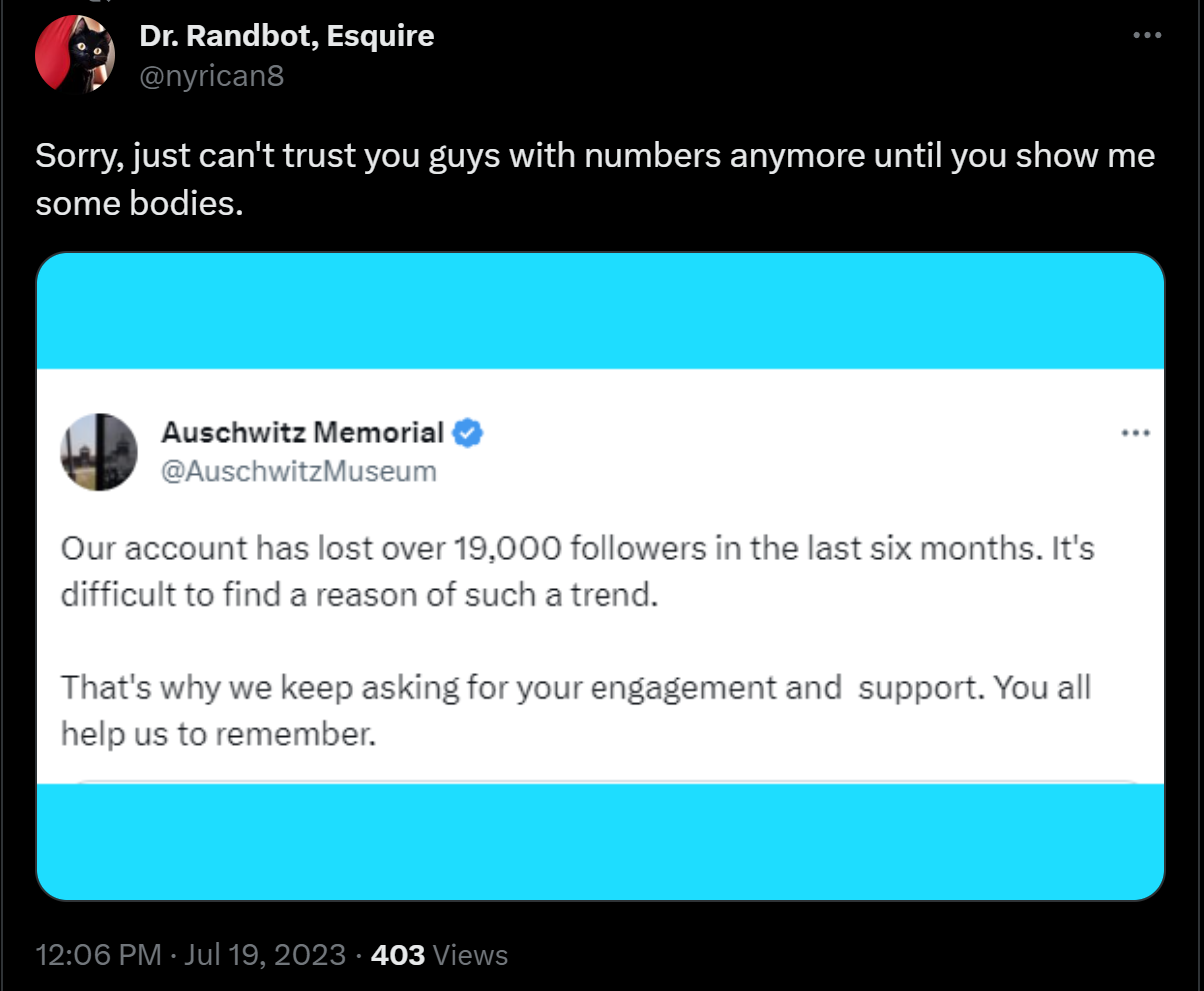The height and width of the screenshot is (991, 1204).
Task: Click the Auschwitz Memorial profile avatar
Action: click(98, 451)
